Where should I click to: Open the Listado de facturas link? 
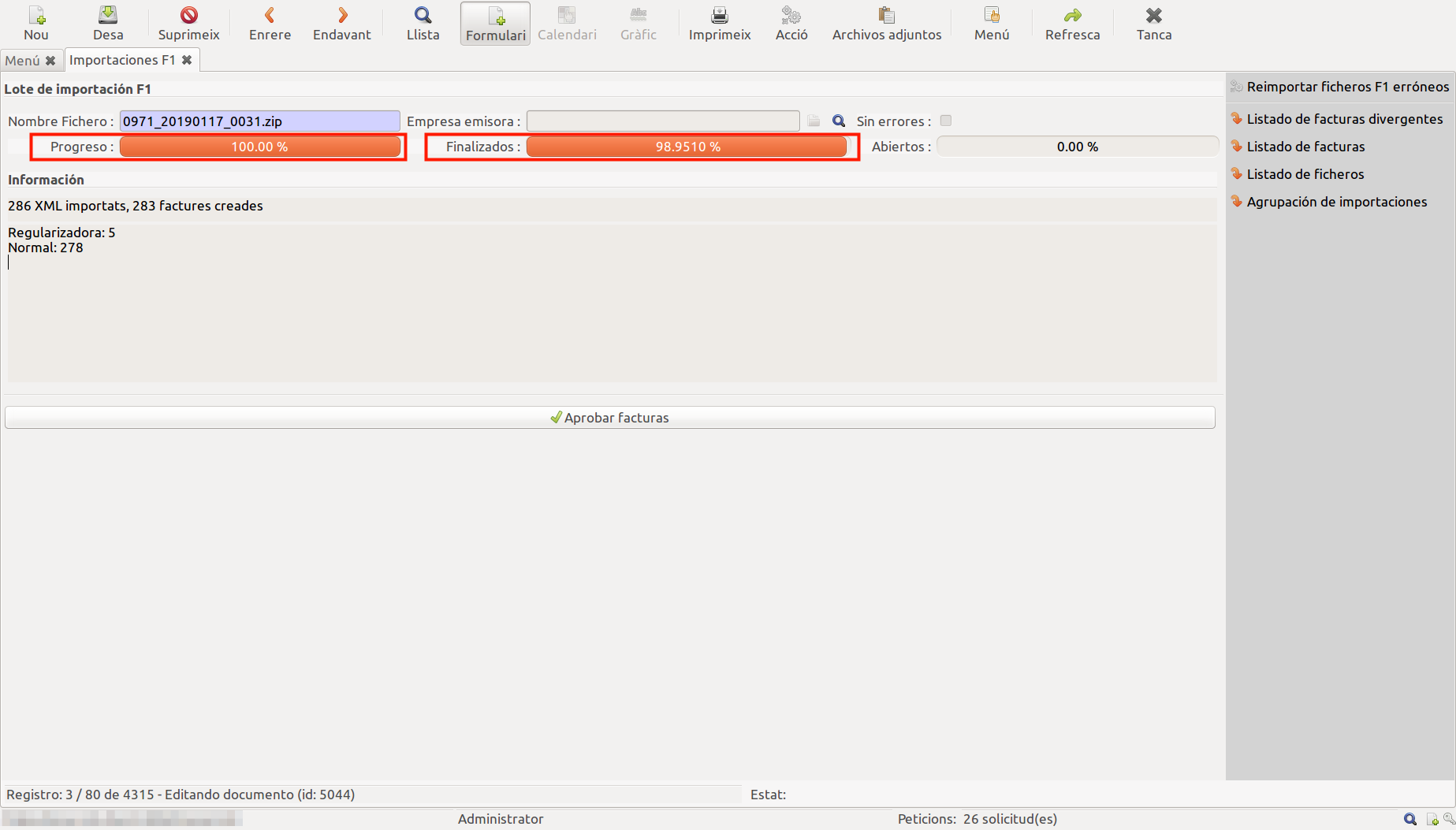(1305, 147)
